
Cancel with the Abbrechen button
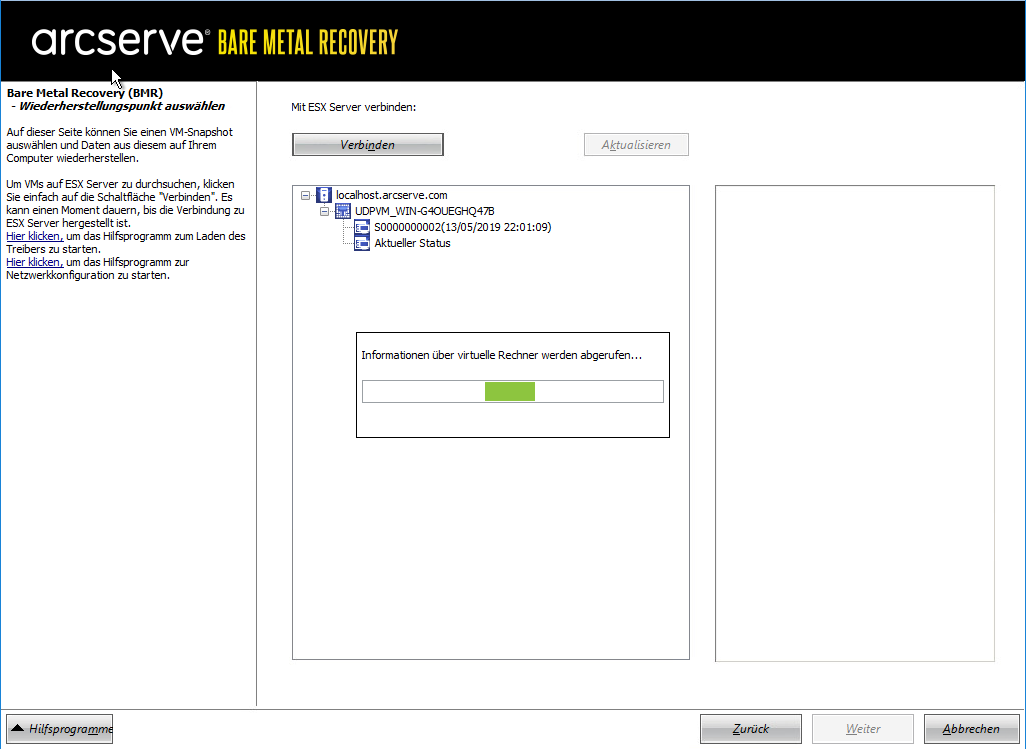tap(971, 729)
